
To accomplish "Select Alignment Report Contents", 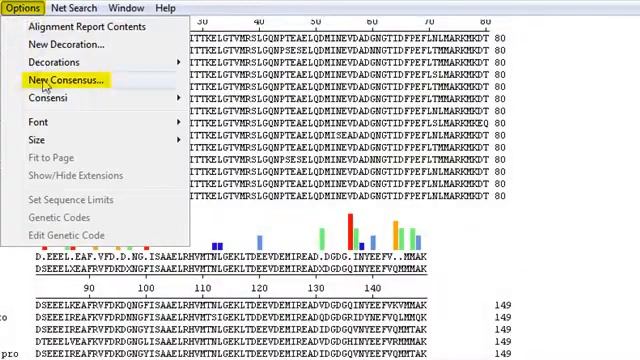I will tap(87, 27).
